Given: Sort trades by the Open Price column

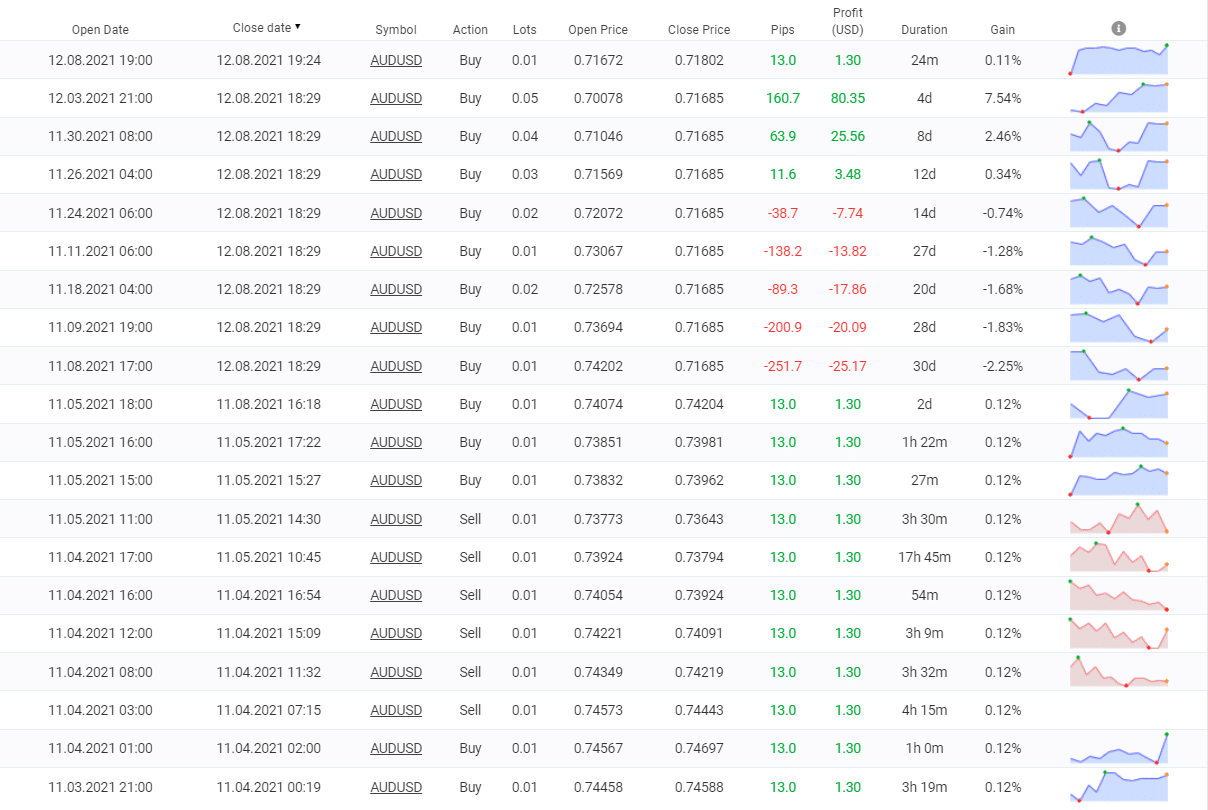Looking at the screenshot, I should point(598,29).
